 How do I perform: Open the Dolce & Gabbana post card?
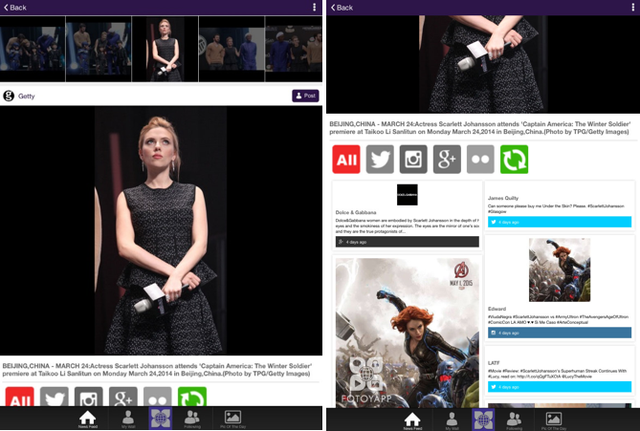pos(406,214)
